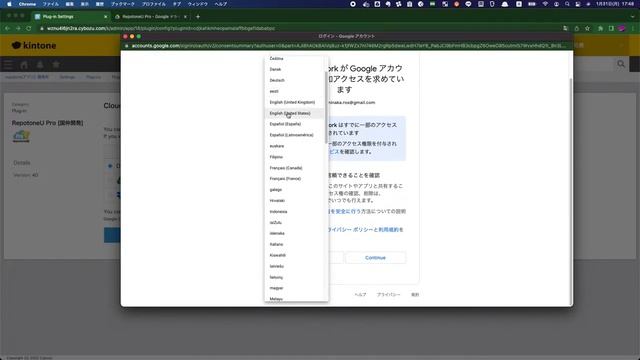Open the Chrome tab search chevron

pos(633,17)
